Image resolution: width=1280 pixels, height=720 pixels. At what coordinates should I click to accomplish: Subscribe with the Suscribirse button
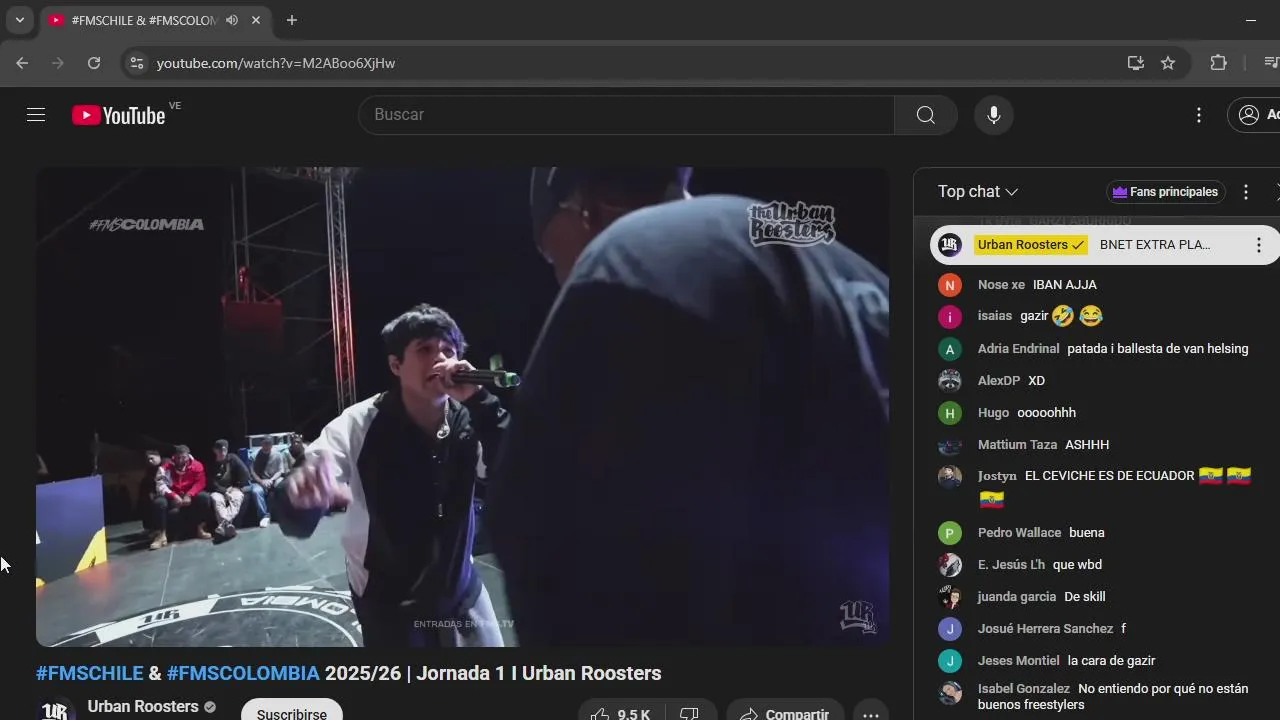[292, 711]
